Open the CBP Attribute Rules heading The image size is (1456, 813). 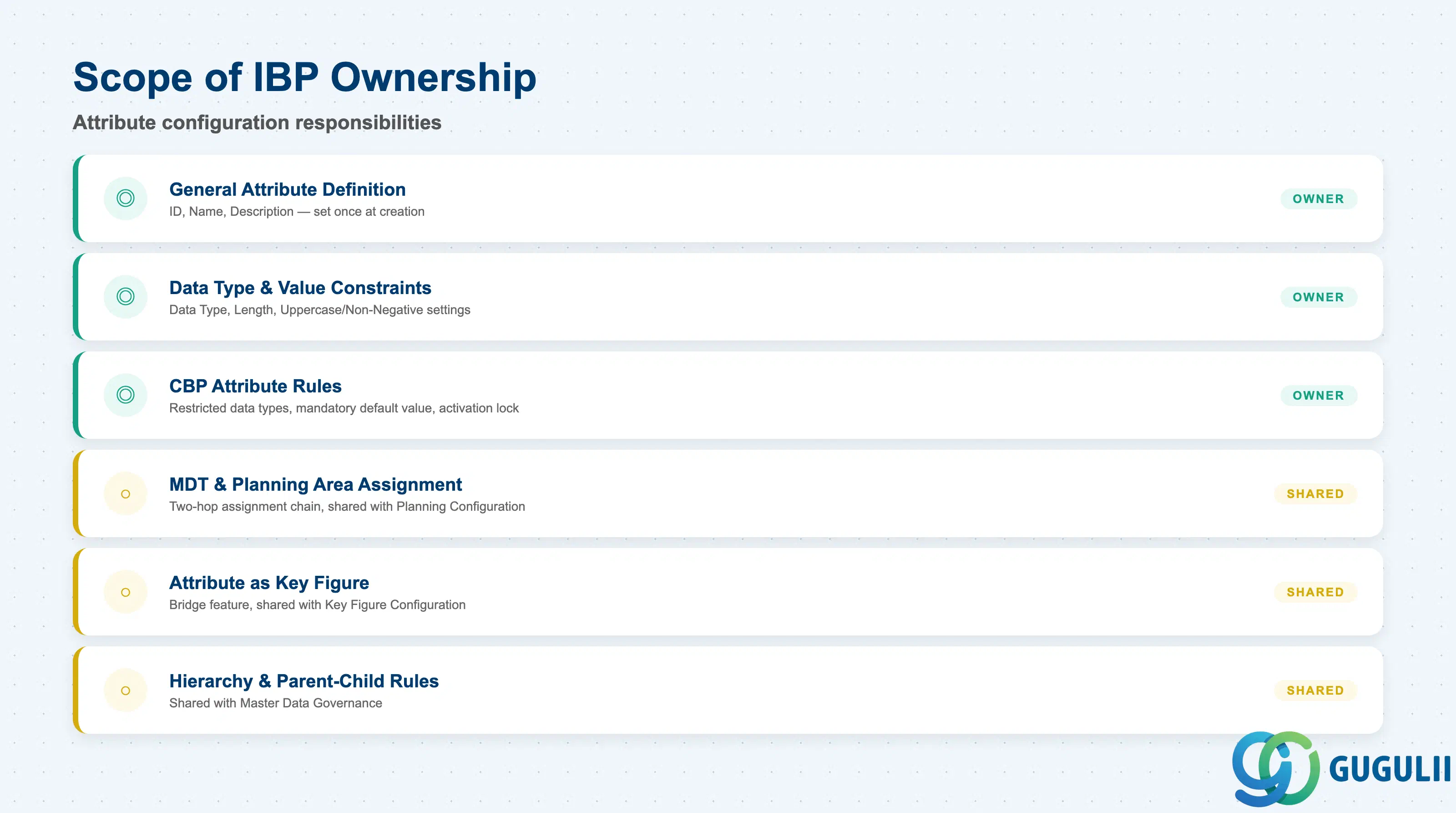[x=255, y=386]
